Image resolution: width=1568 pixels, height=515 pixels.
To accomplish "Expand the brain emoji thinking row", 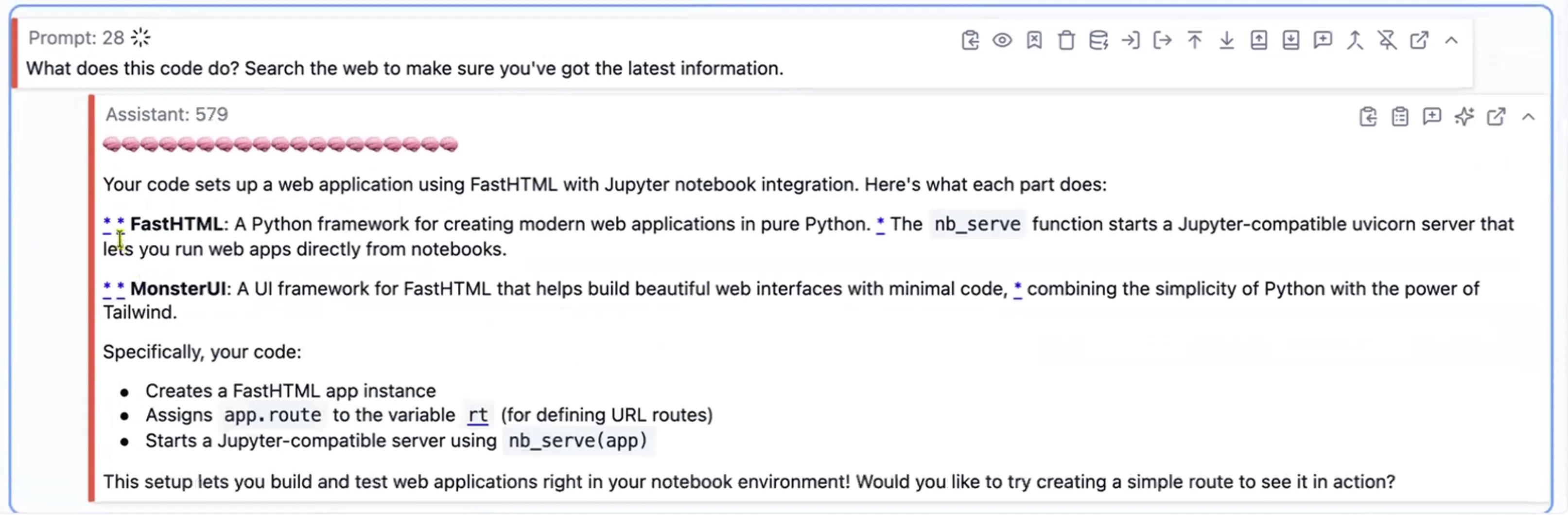I will coord(280,144).
